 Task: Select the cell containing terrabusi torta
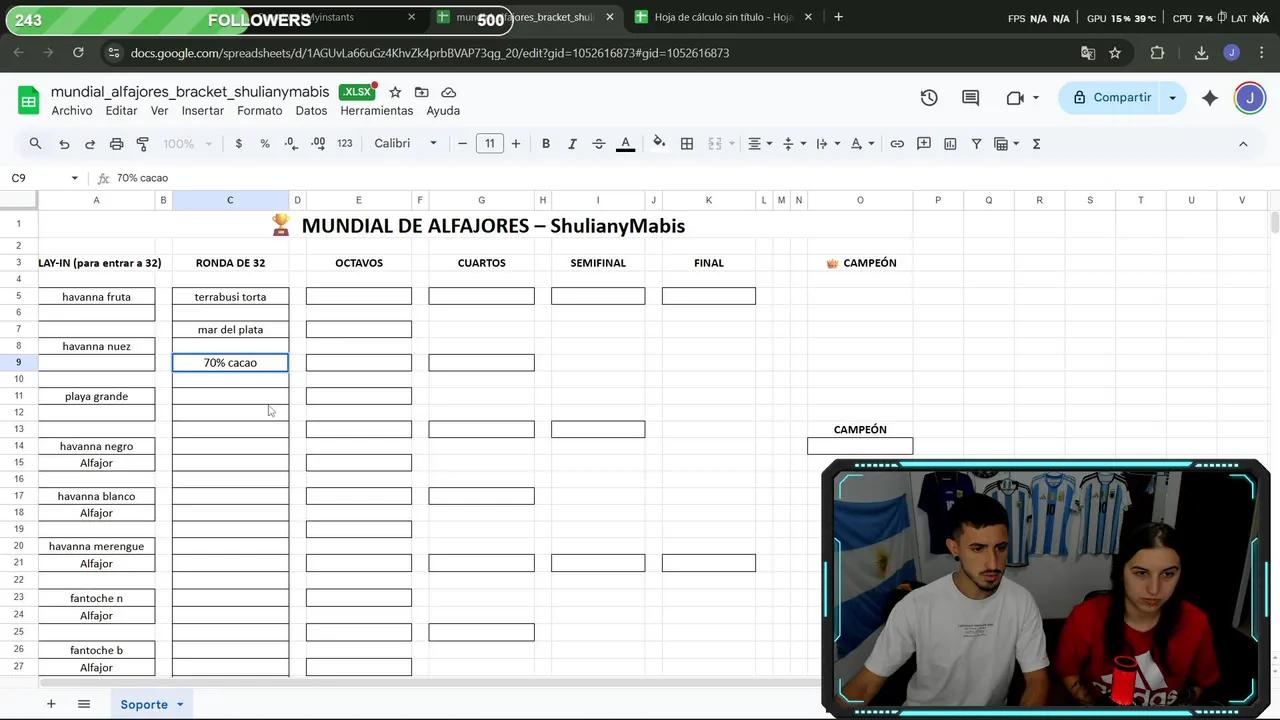pos(230,297)
